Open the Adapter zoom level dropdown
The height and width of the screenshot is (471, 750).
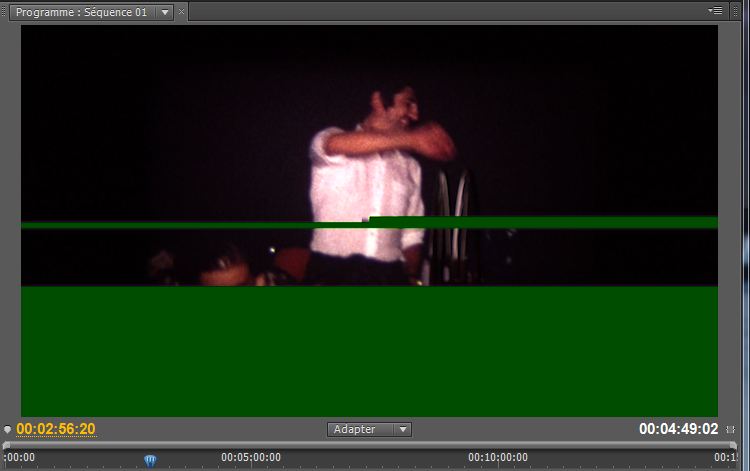369,429
